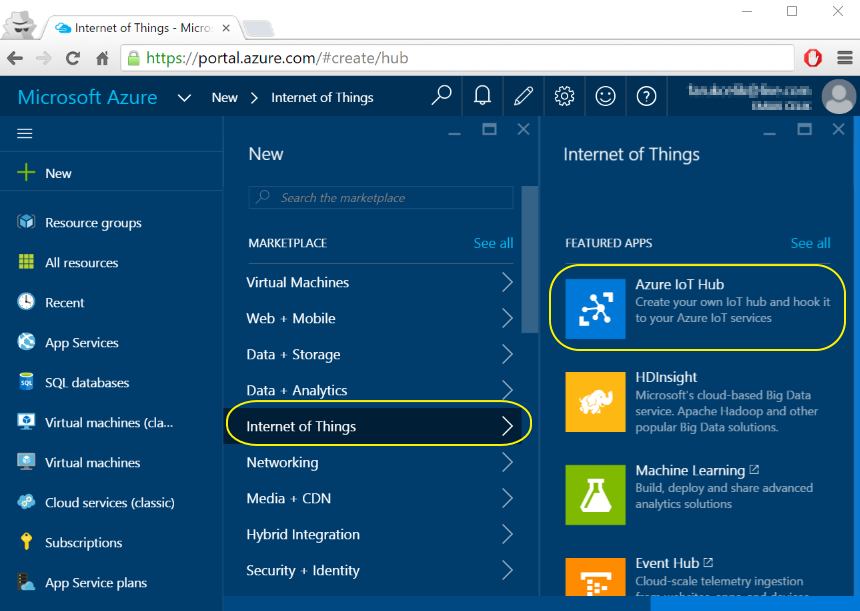The image size is (860, 611).
Task: Expand Hybrid Integration category chevron
Action: pos(507,534)
